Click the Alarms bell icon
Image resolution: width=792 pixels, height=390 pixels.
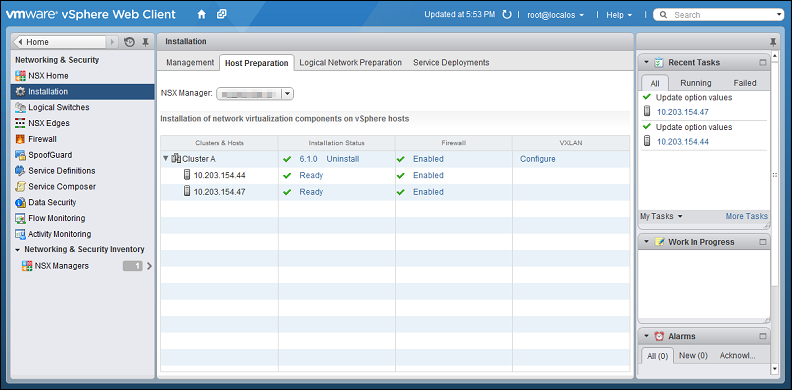point(659,336)
